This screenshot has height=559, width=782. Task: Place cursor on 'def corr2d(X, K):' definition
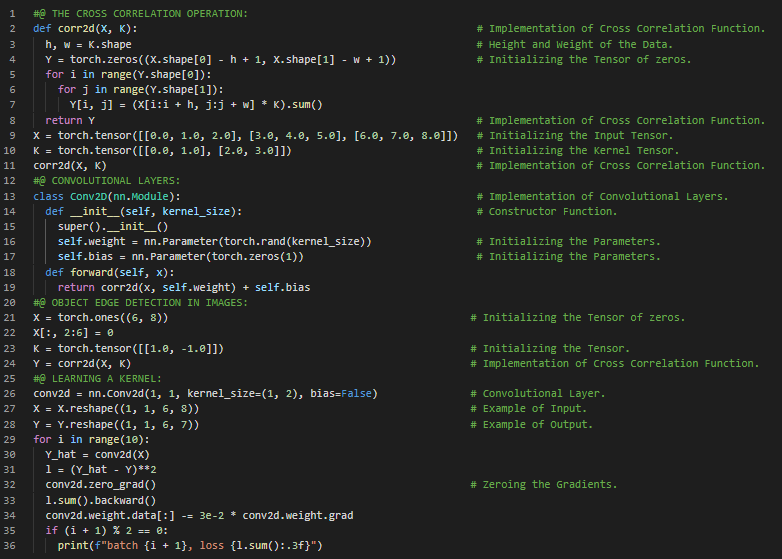tap(86, 29)
